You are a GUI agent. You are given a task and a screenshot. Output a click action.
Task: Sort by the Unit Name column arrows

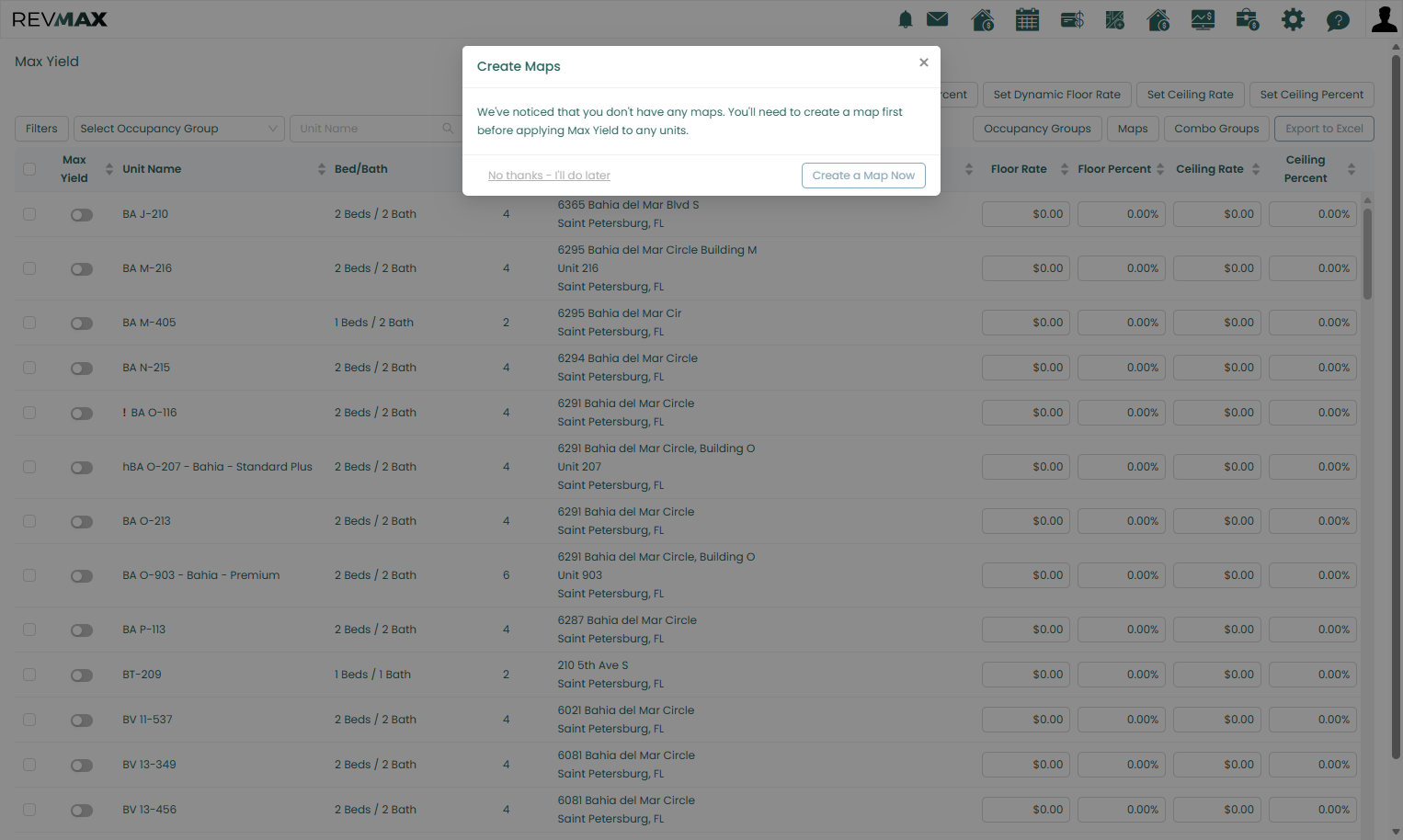point(322,169)
